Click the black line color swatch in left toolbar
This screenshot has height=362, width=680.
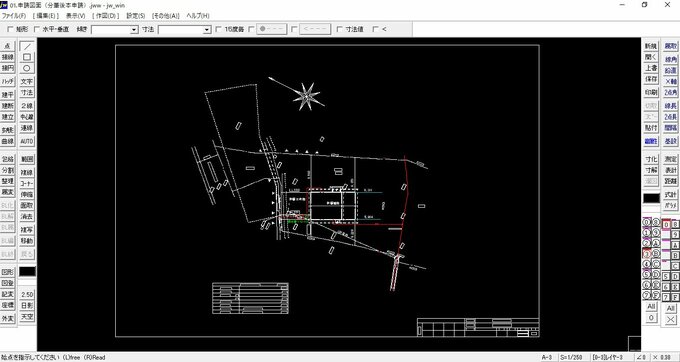(27, 271)
